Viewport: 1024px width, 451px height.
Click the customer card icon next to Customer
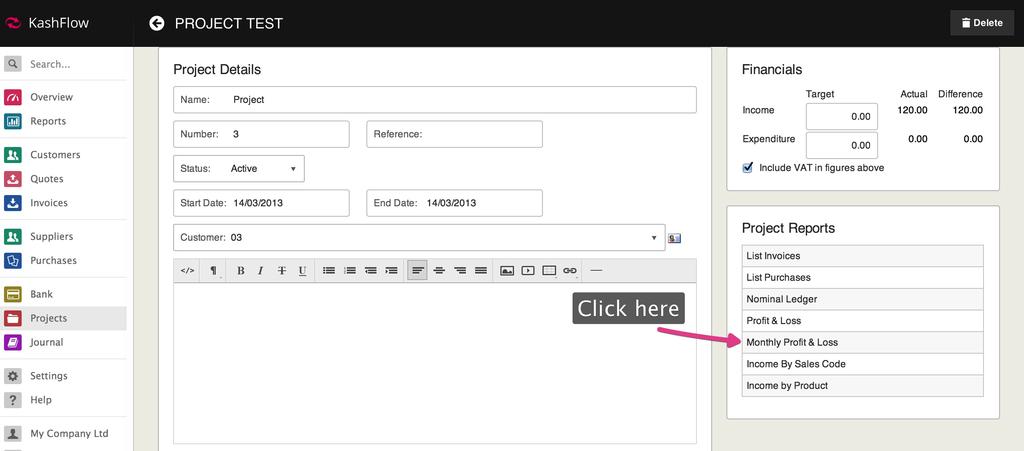[x=675, y=238]
